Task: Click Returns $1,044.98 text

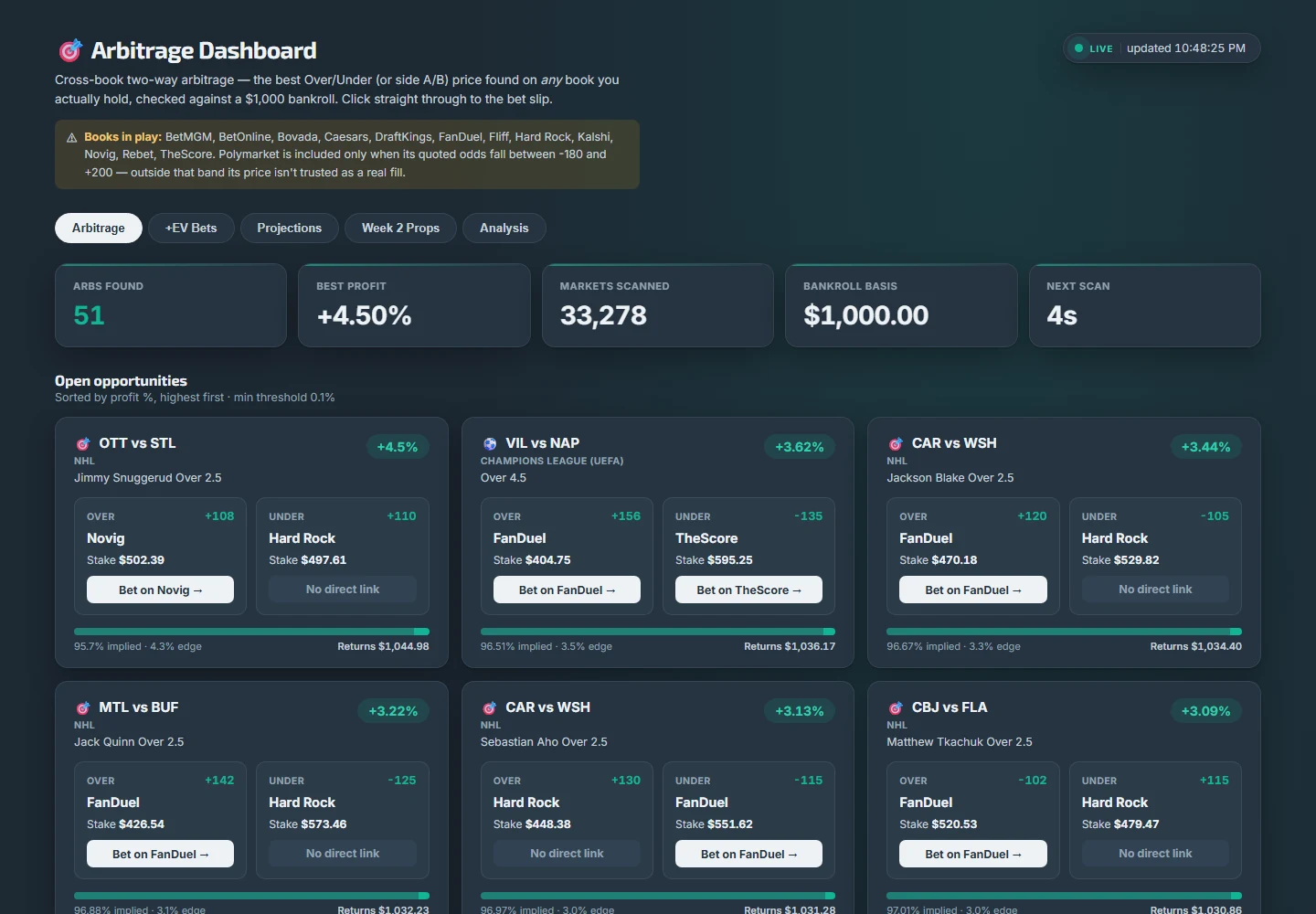Action: (383, 646)
